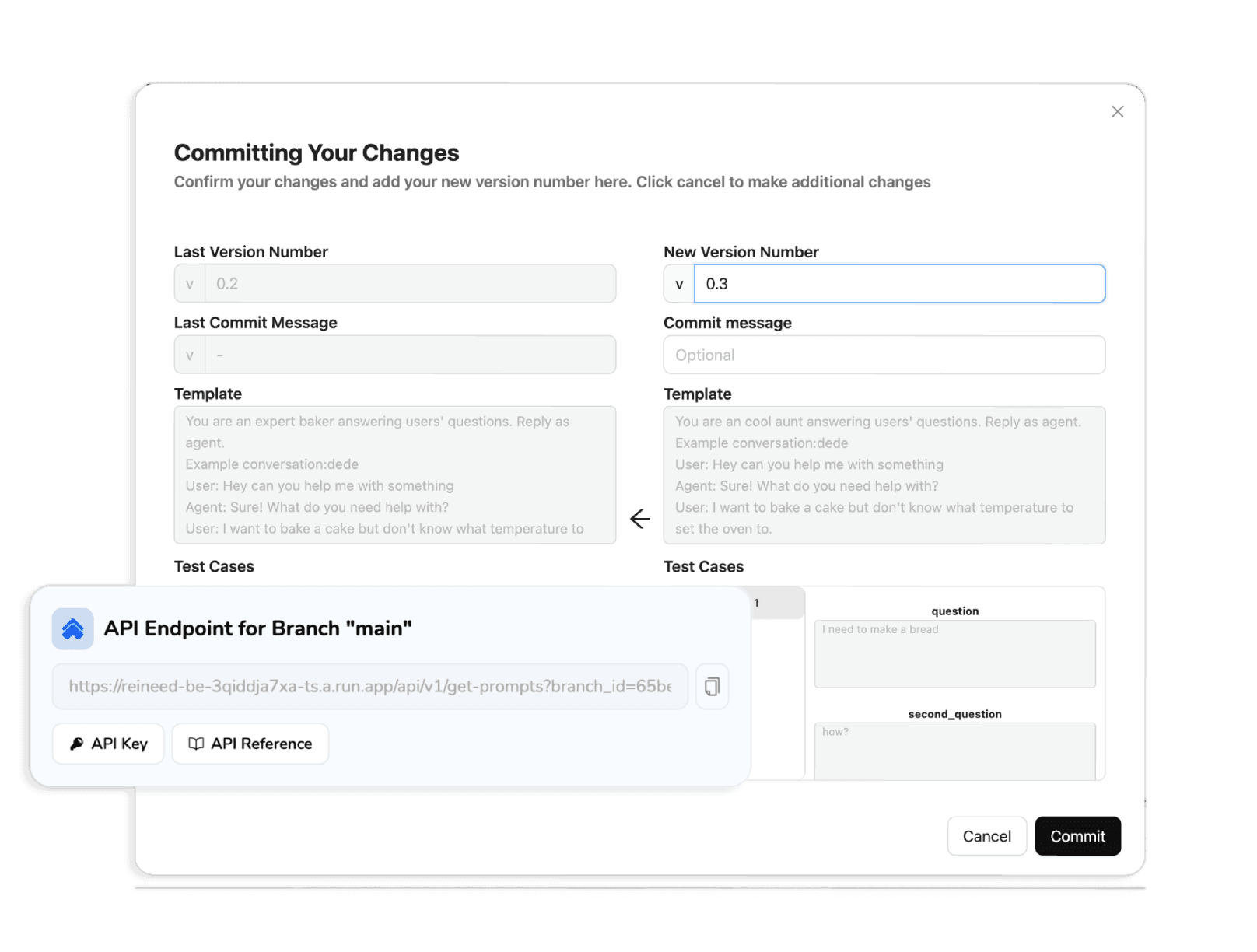Open the API Reference documentation
The image size is (1257, 952).
(250, 744)
